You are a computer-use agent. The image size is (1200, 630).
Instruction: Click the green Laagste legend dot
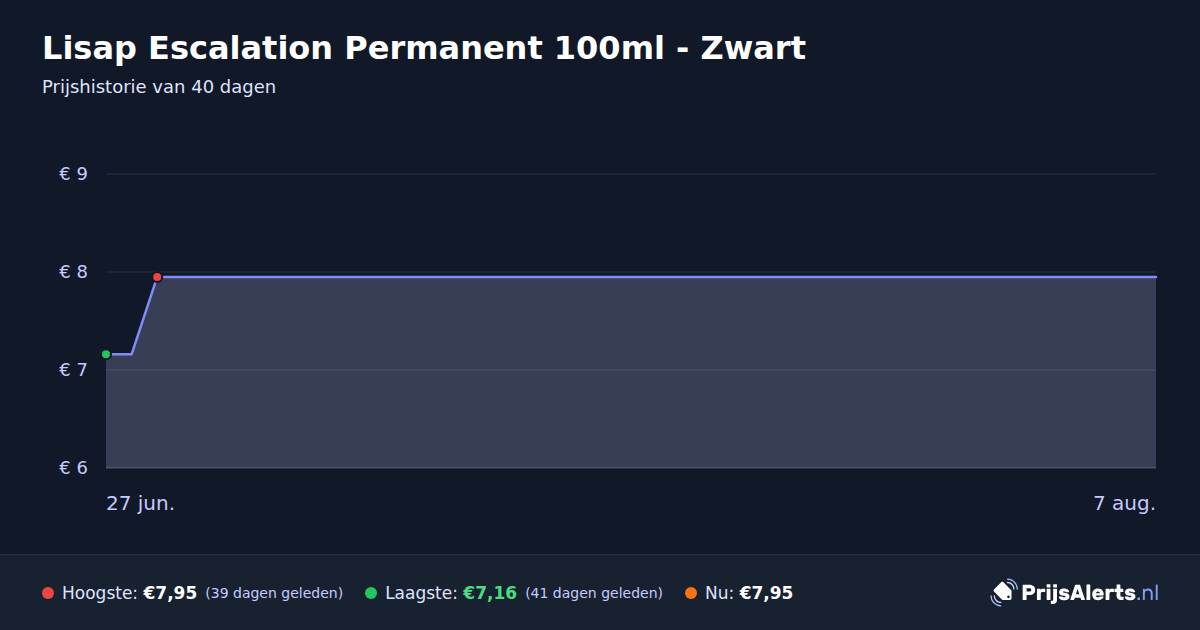pos(371,593)
